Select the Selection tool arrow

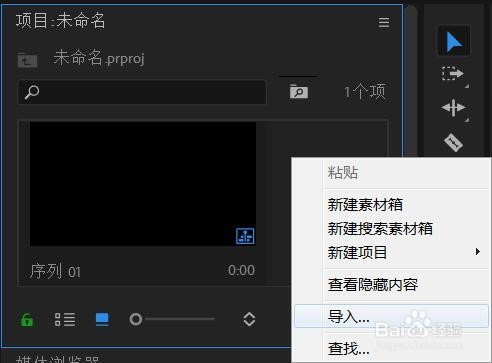(454, 42)
